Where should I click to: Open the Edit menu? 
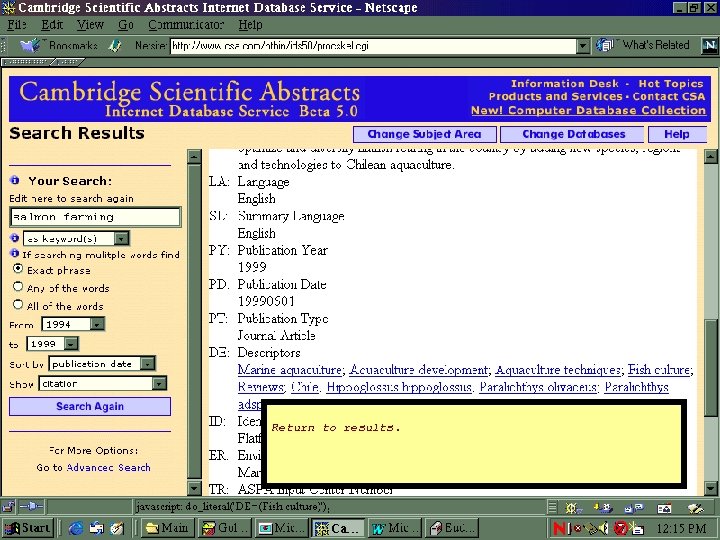click(x=52, y=25)
